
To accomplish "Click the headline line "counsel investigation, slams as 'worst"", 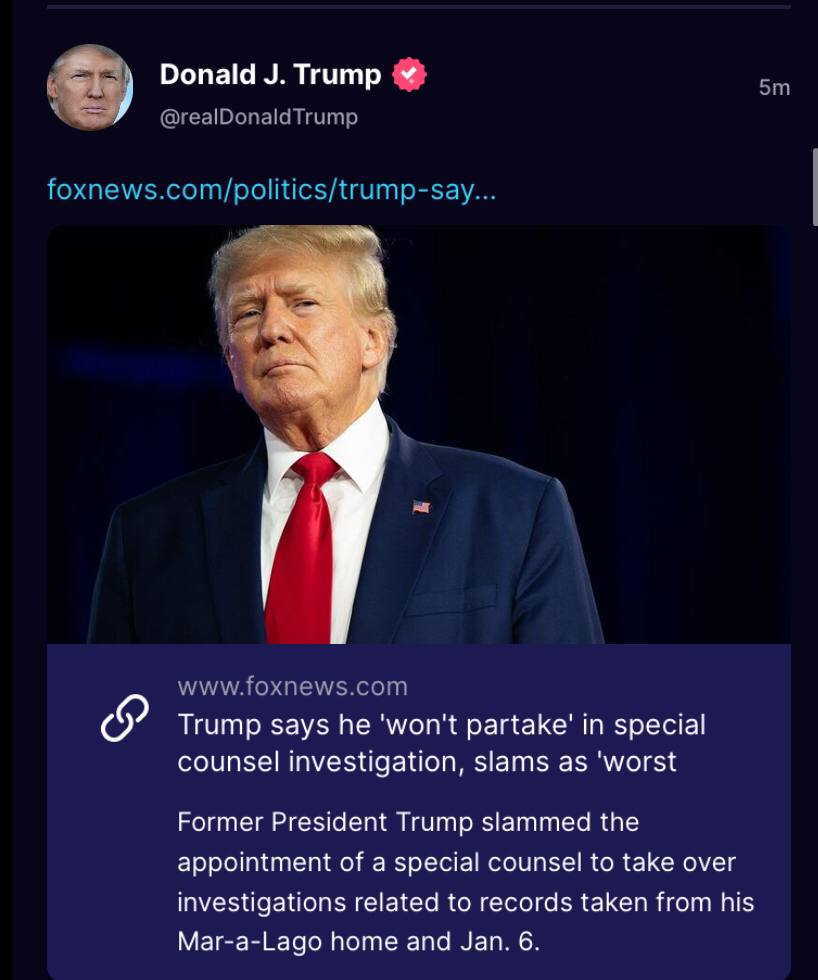I will coord(427,761).
